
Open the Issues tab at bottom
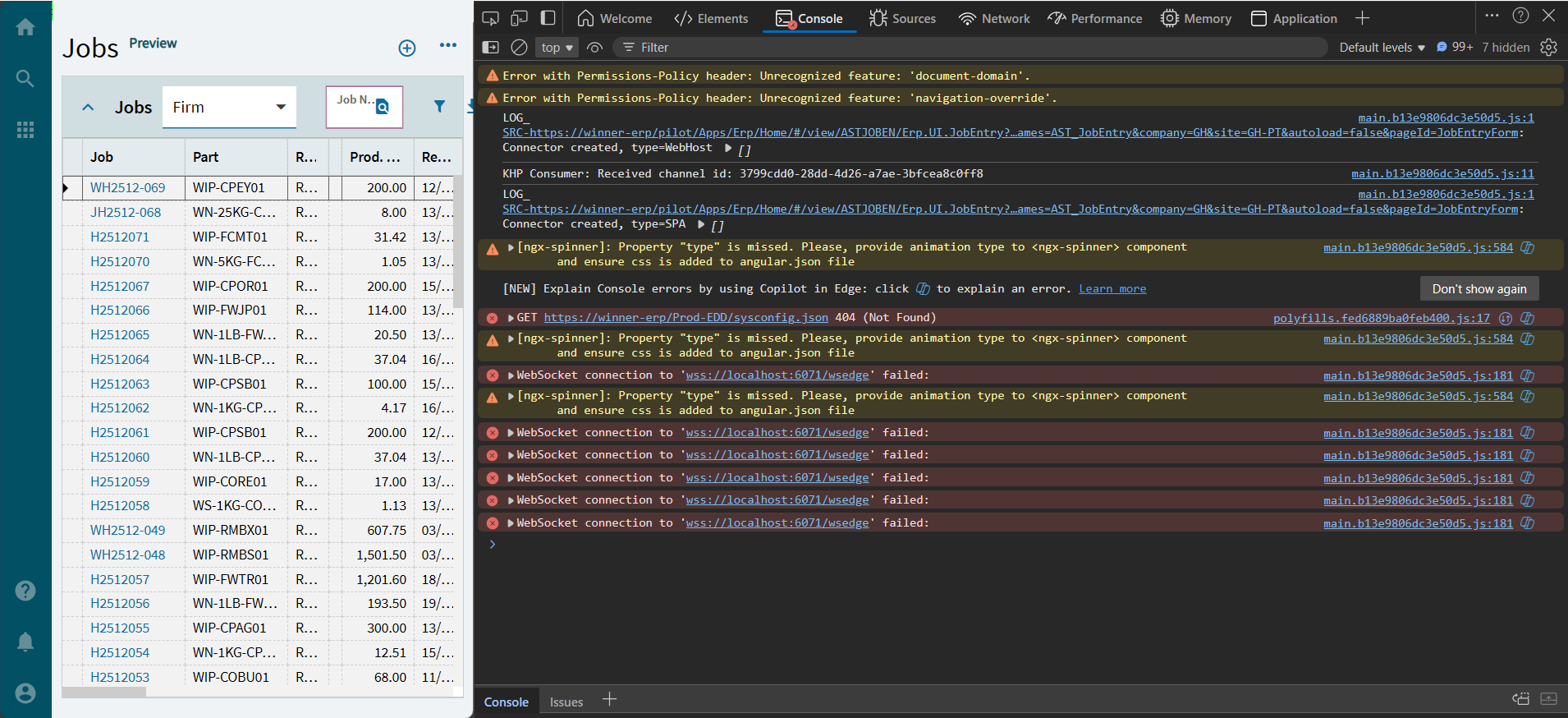[x=566, y=702]
